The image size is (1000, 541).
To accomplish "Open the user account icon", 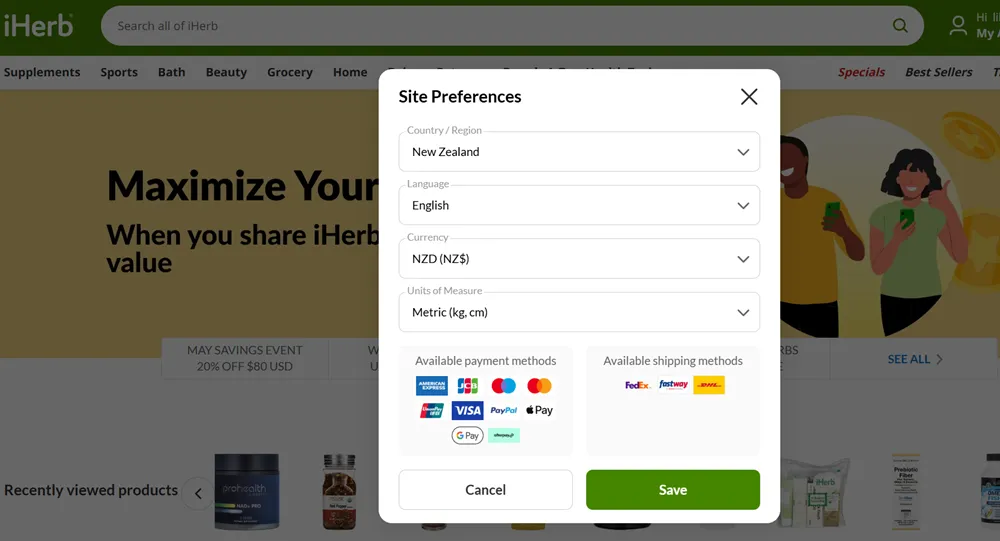I will pos(958,26).
